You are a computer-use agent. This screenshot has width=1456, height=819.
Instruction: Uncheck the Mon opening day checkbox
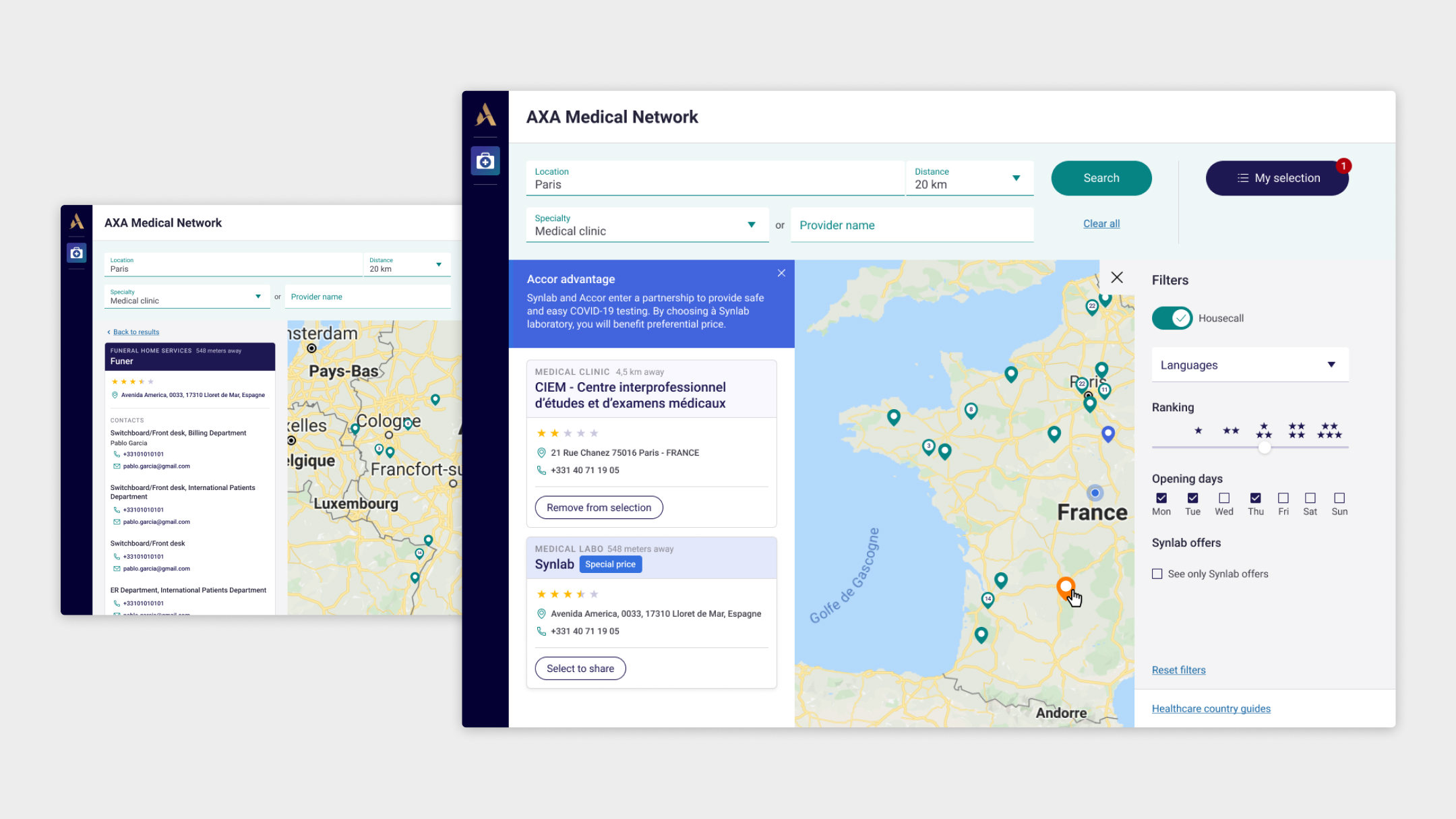pyautogui.click(x=1161, y=498)
